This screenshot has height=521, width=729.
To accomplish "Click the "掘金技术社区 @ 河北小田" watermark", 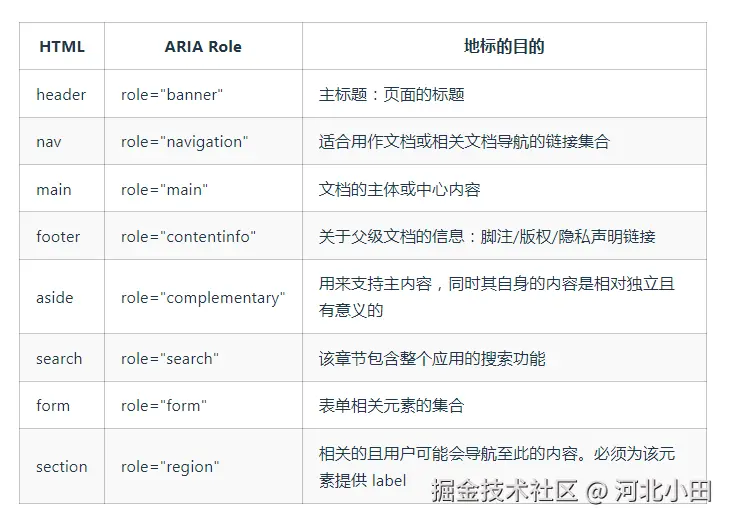I will (x=571, y=491).
